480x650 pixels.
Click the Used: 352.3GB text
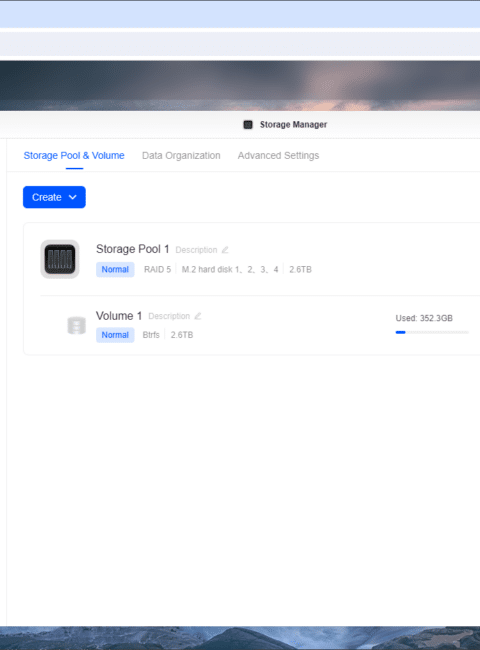point(424,318)
